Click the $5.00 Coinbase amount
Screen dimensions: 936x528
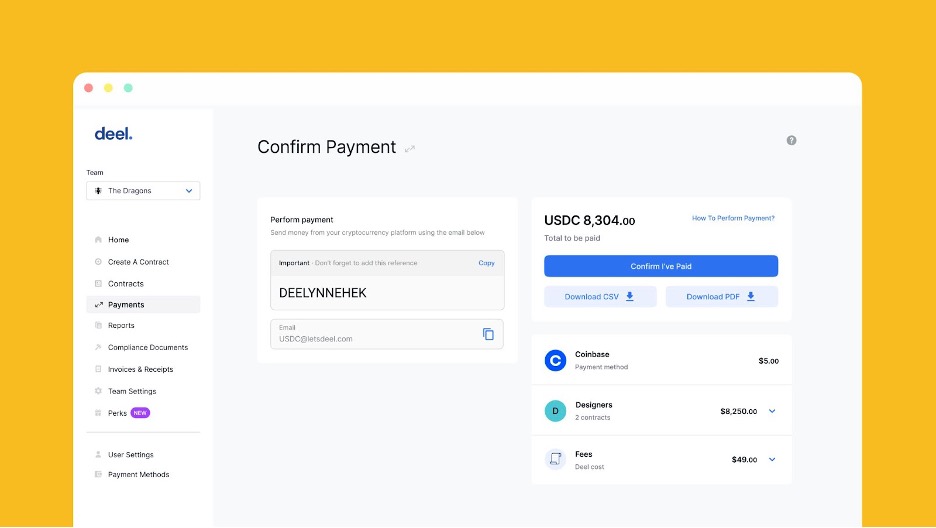(768, 361)
